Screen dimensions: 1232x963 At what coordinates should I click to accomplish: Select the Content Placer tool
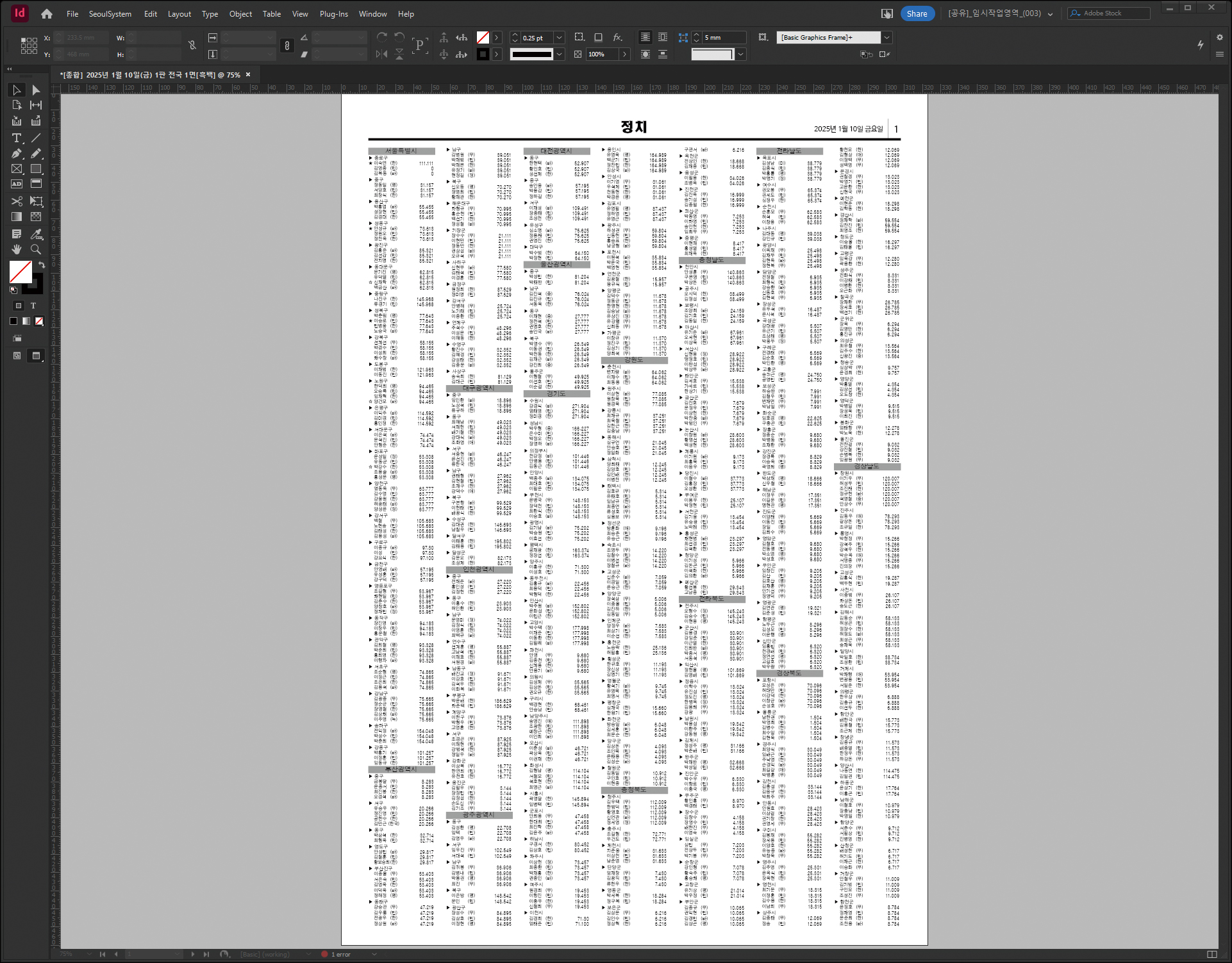(x=36, y=121)
